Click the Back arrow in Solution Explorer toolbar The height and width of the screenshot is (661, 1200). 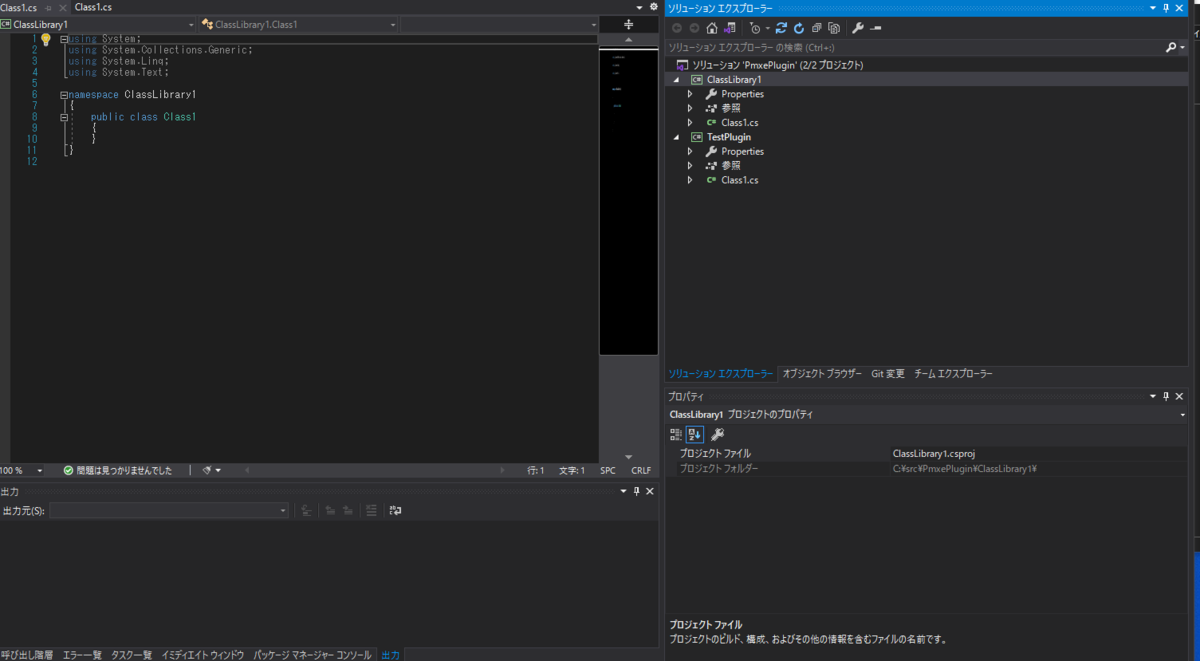point(677,28)
